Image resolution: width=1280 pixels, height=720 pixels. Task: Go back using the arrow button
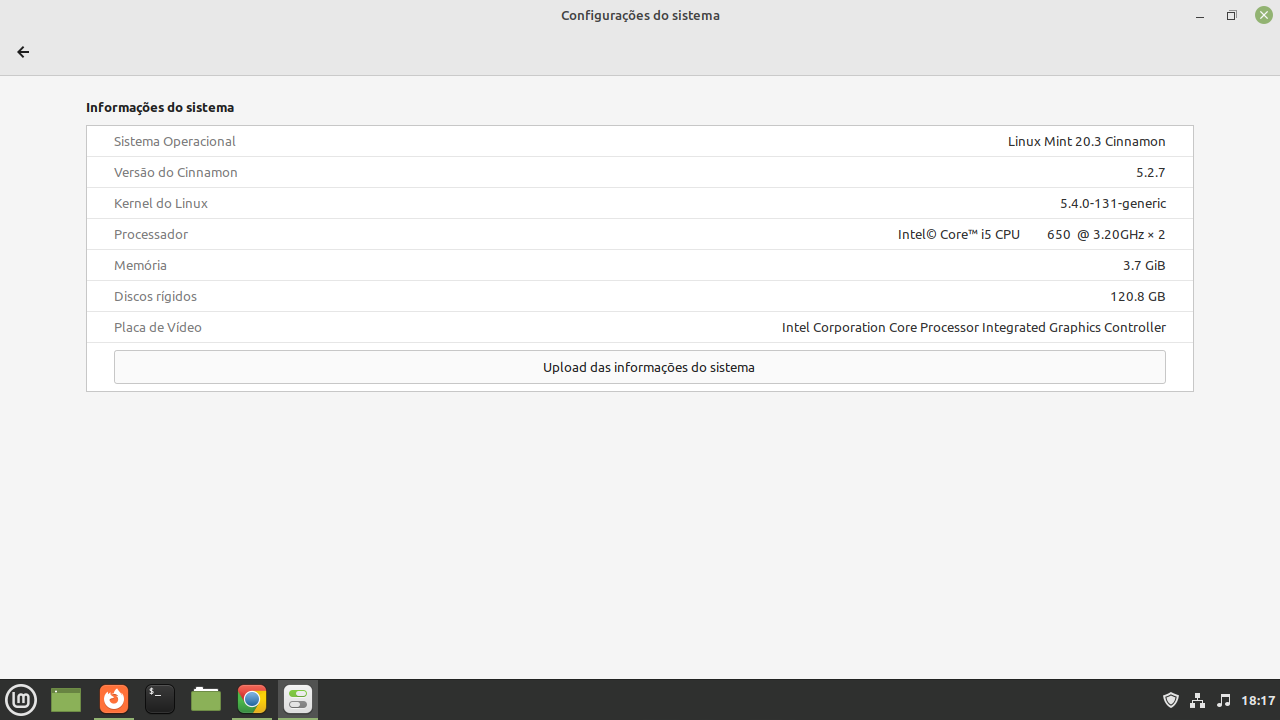[23, 52]
